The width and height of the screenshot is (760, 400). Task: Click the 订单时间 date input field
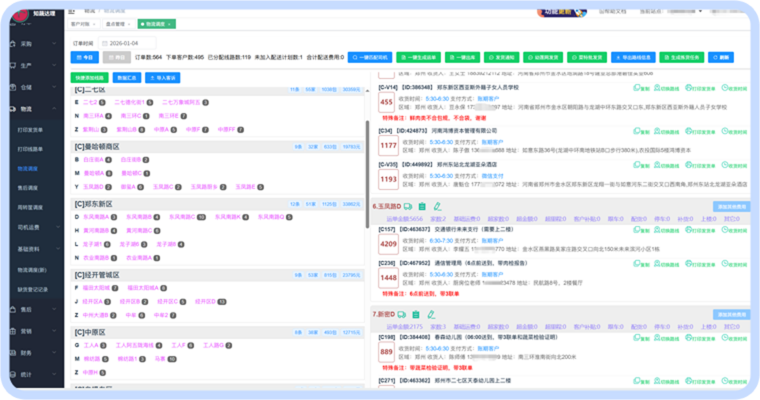(130, 43)
